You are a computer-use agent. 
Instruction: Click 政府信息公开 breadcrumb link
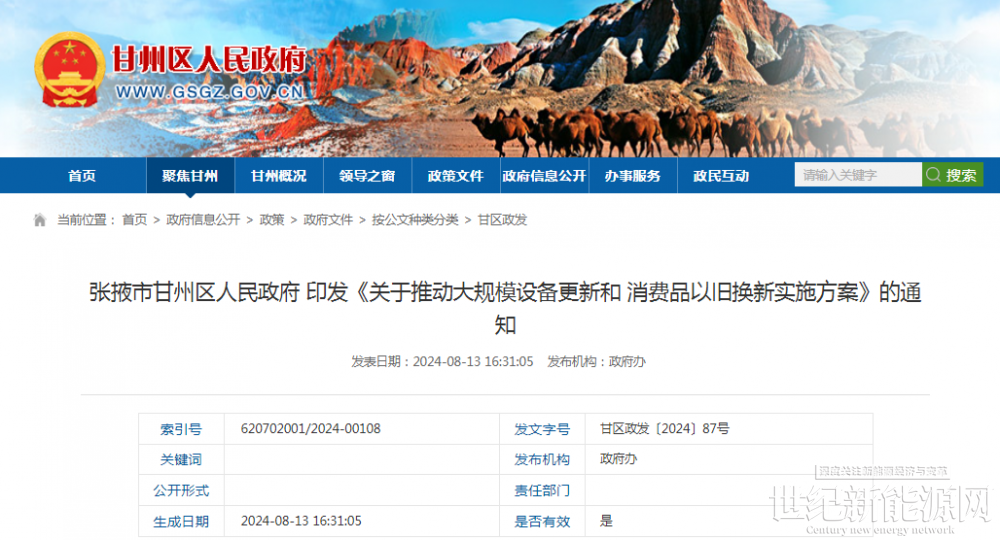coord(203,220)
